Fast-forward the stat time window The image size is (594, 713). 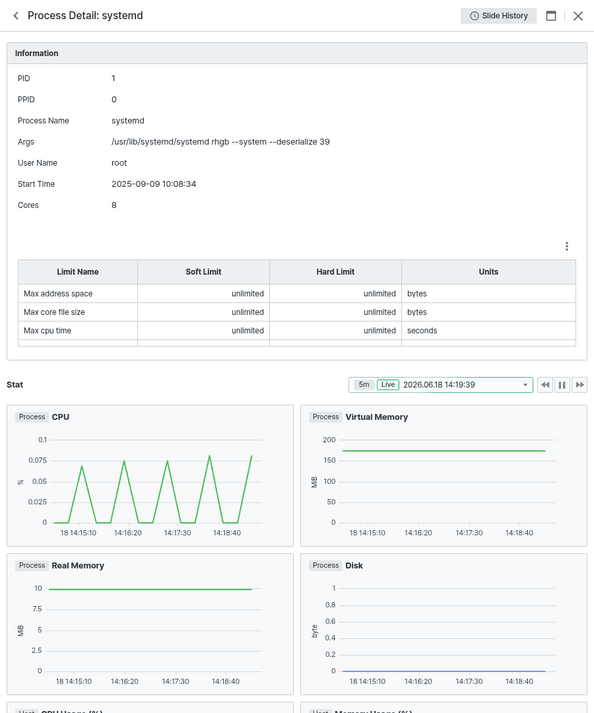click(x=579, y=385)
